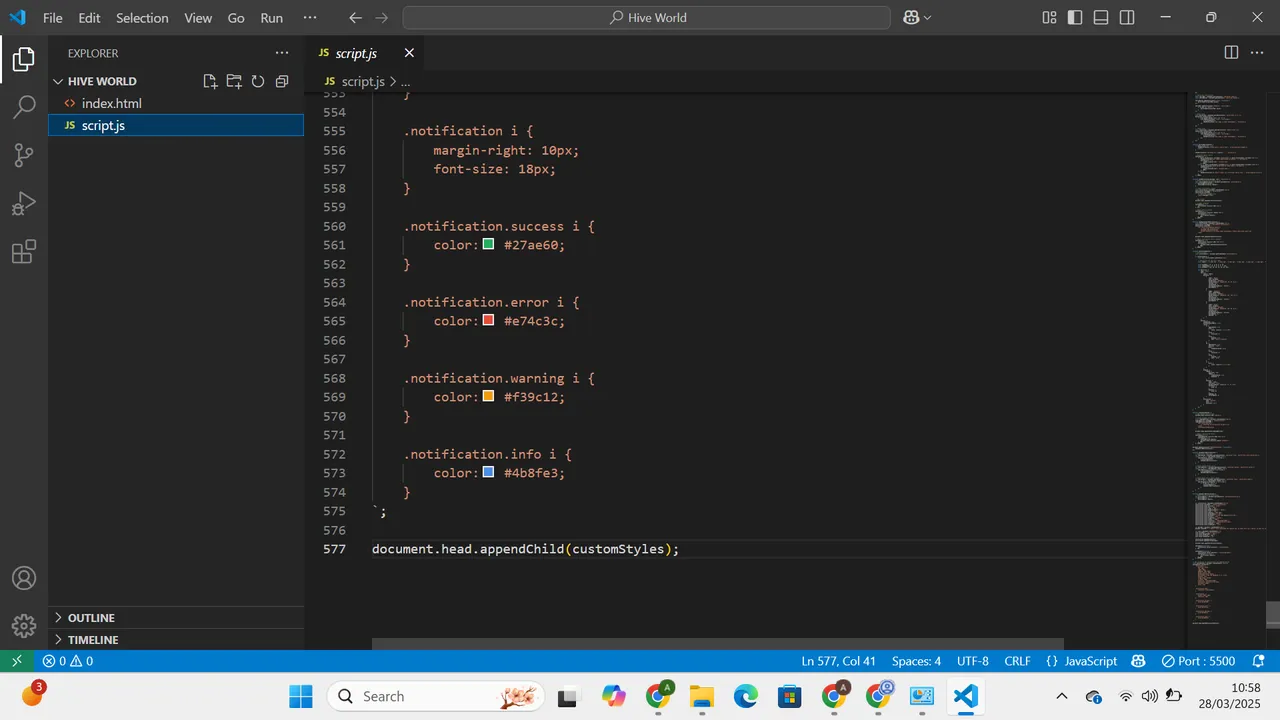The height and width of the screenshot is (720, 1280).
Task: Open the File menu
Action: pos(53,18)
